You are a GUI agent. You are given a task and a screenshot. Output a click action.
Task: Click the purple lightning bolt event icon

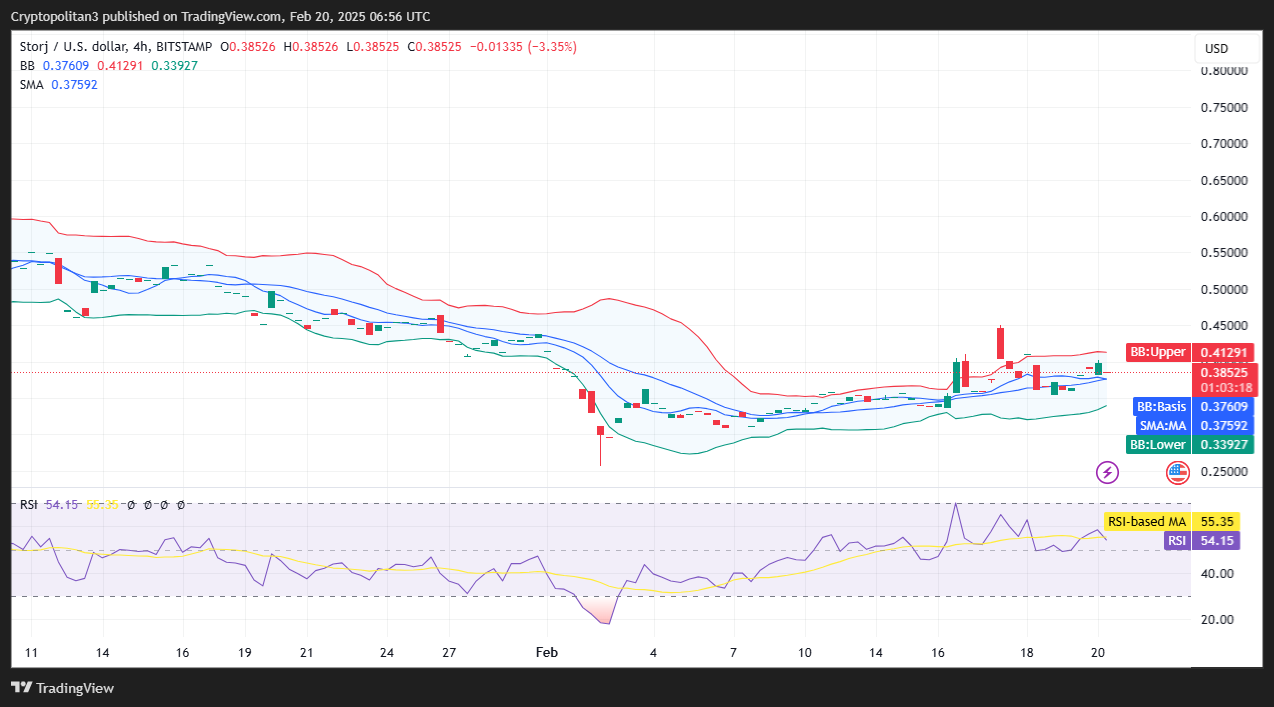1107,471
